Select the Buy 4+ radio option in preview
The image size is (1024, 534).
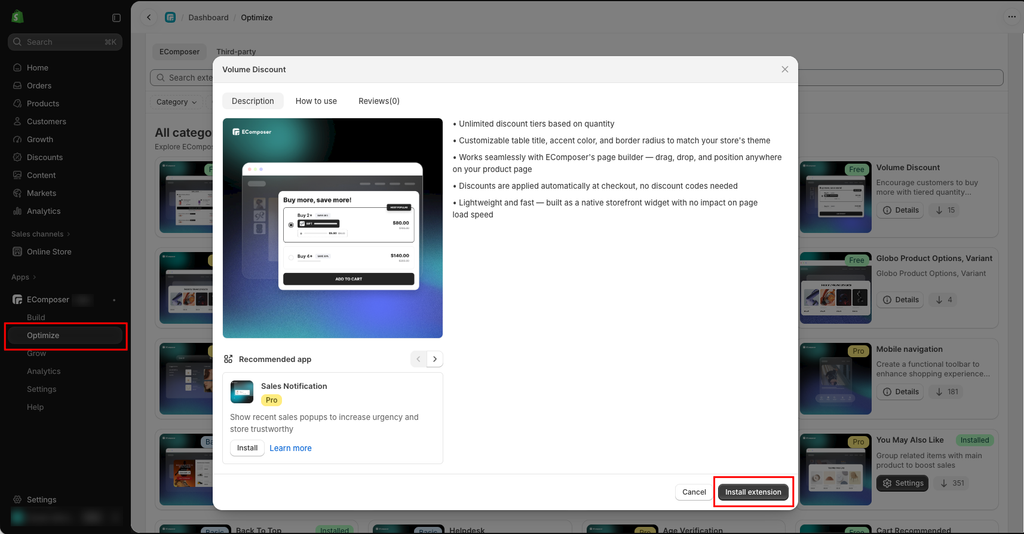point(291,257)
